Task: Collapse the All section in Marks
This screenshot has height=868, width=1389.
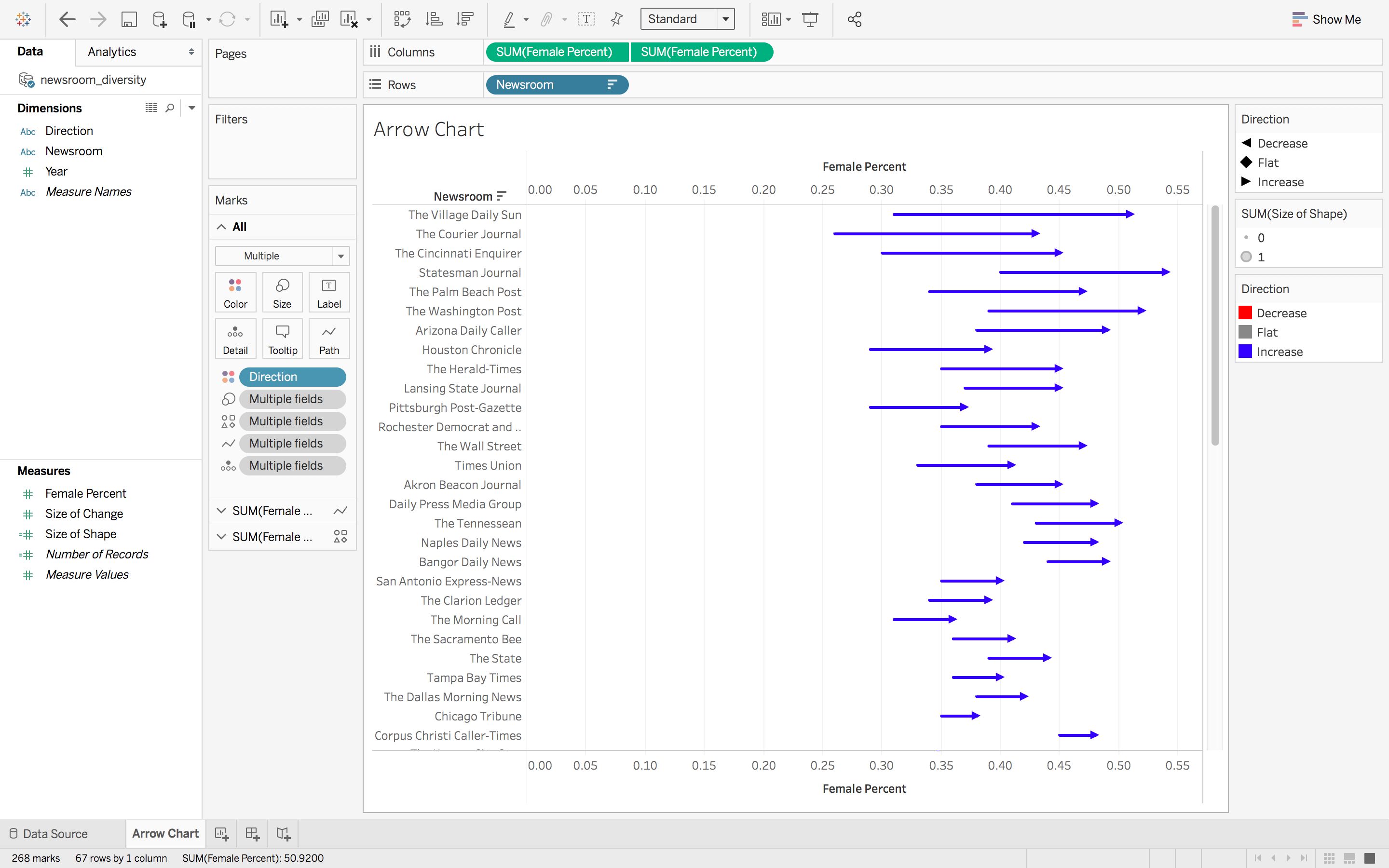Action: tap(221, 226)
